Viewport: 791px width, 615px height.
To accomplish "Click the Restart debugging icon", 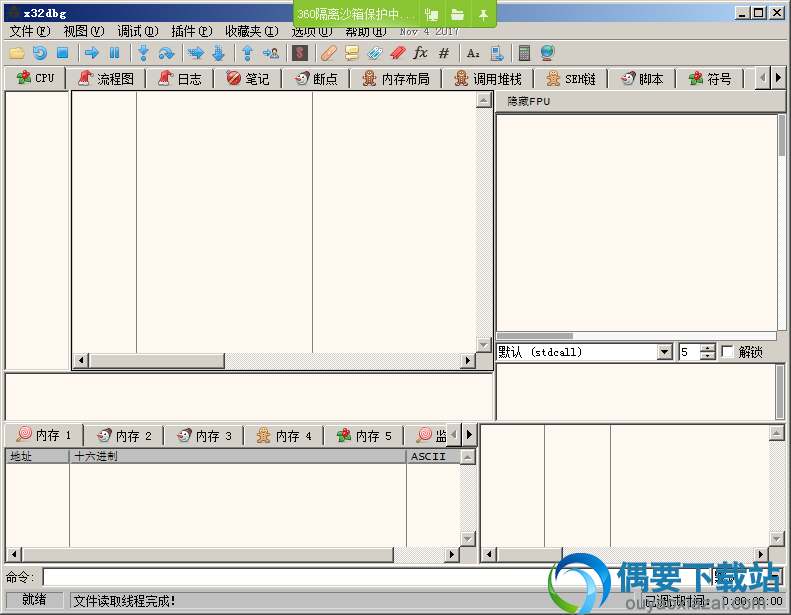I will [x=39, y=52].
